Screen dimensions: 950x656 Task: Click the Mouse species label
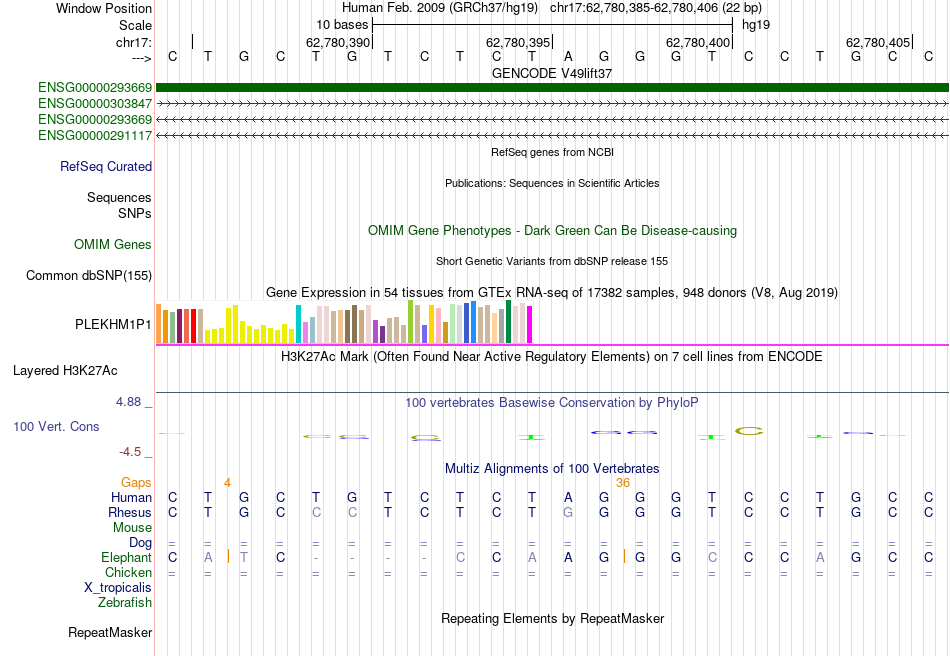(x=133, y=528)
